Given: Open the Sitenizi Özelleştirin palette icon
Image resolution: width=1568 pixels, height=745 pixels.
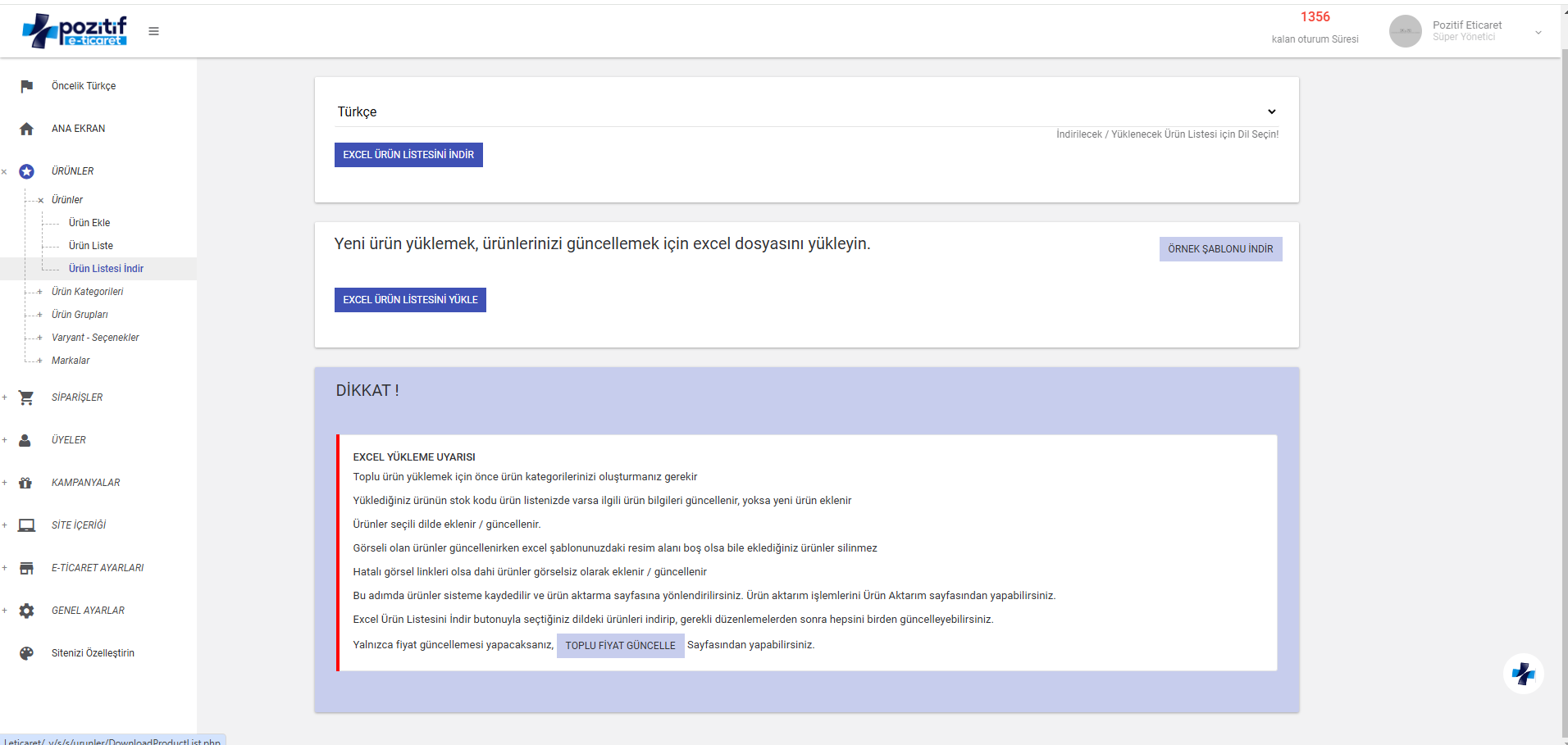Looking at the screenshot, I should 27,653.
